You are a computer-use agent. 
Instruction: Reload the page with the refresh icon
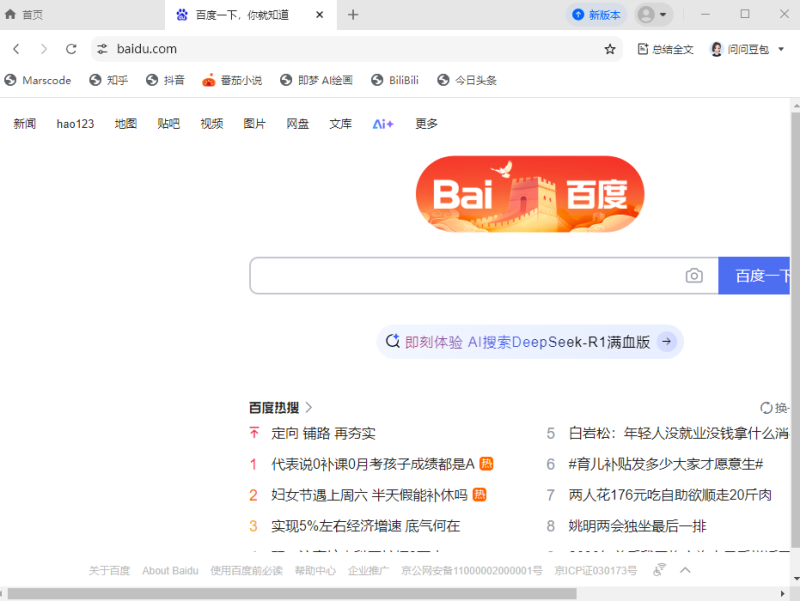(70, 48)
